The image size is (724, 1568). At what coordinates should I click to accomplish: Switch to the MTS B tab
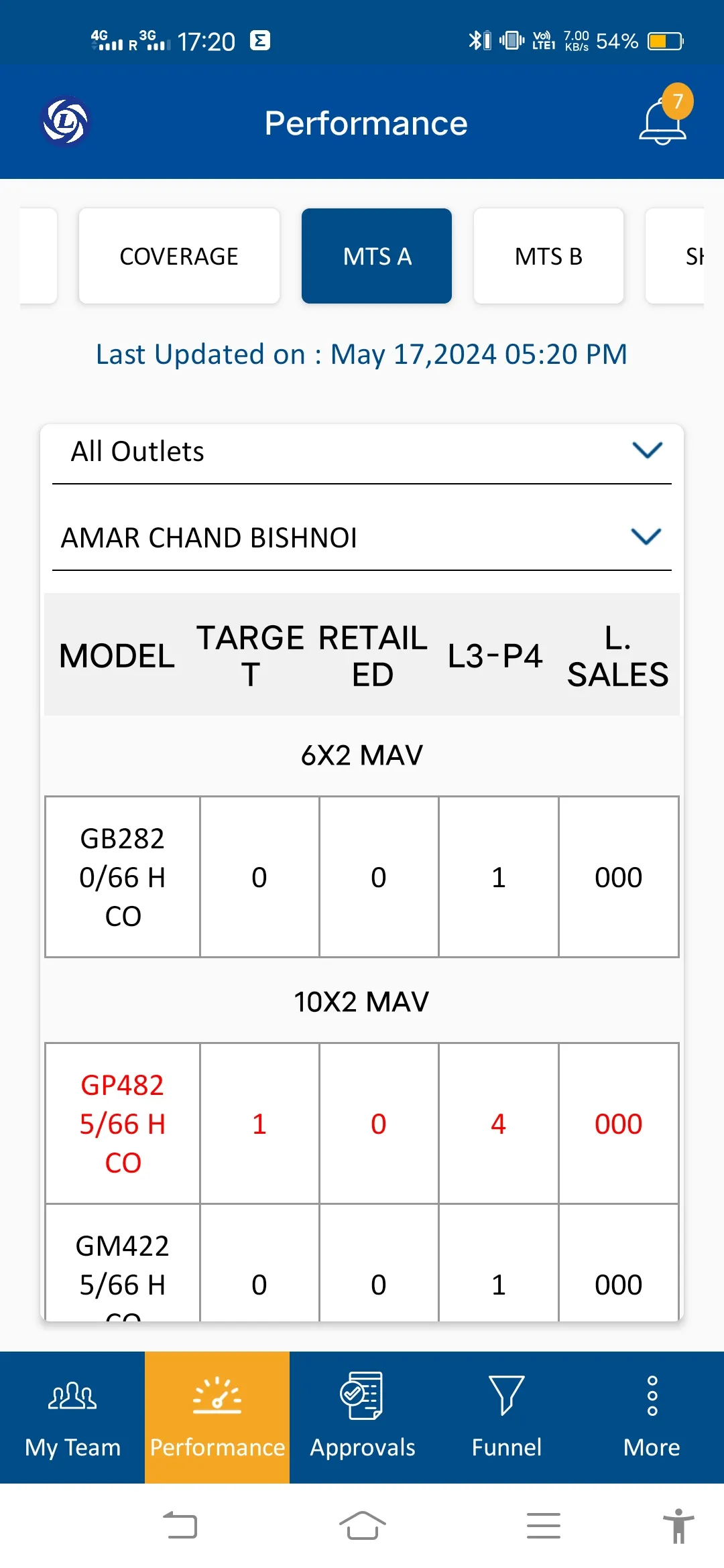pyautogui.click(x=548, y=256)
